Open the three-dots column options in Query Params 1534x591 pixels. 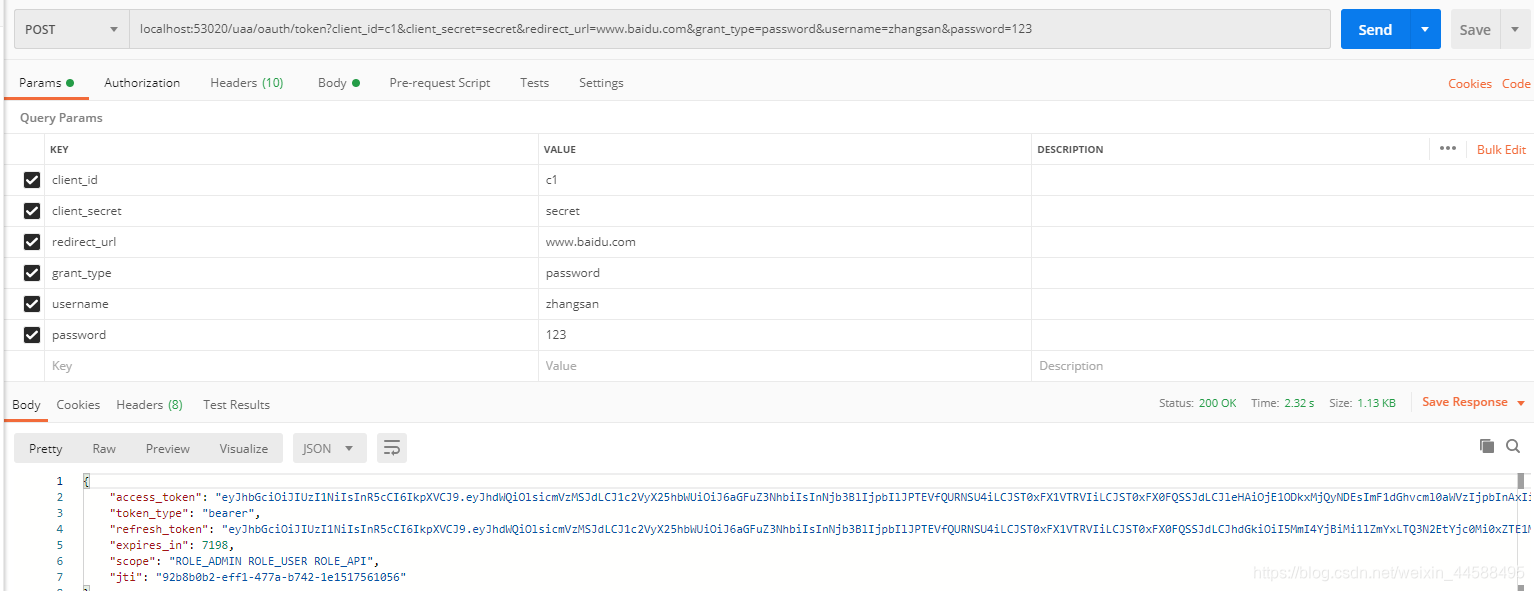click(x=1448, y=148)
